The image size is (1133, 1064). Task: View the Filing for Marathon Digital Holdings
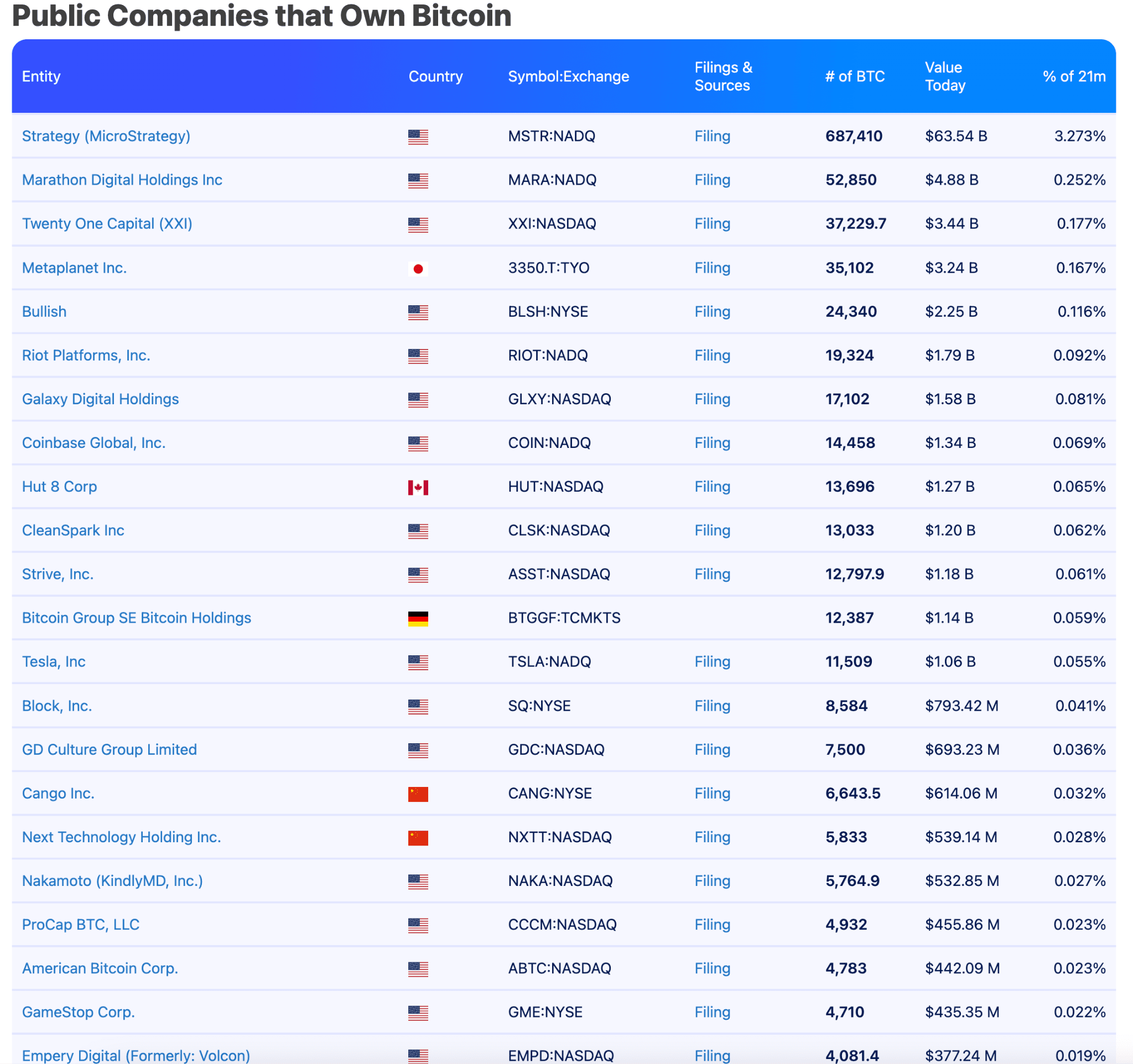tap(712, 180)
